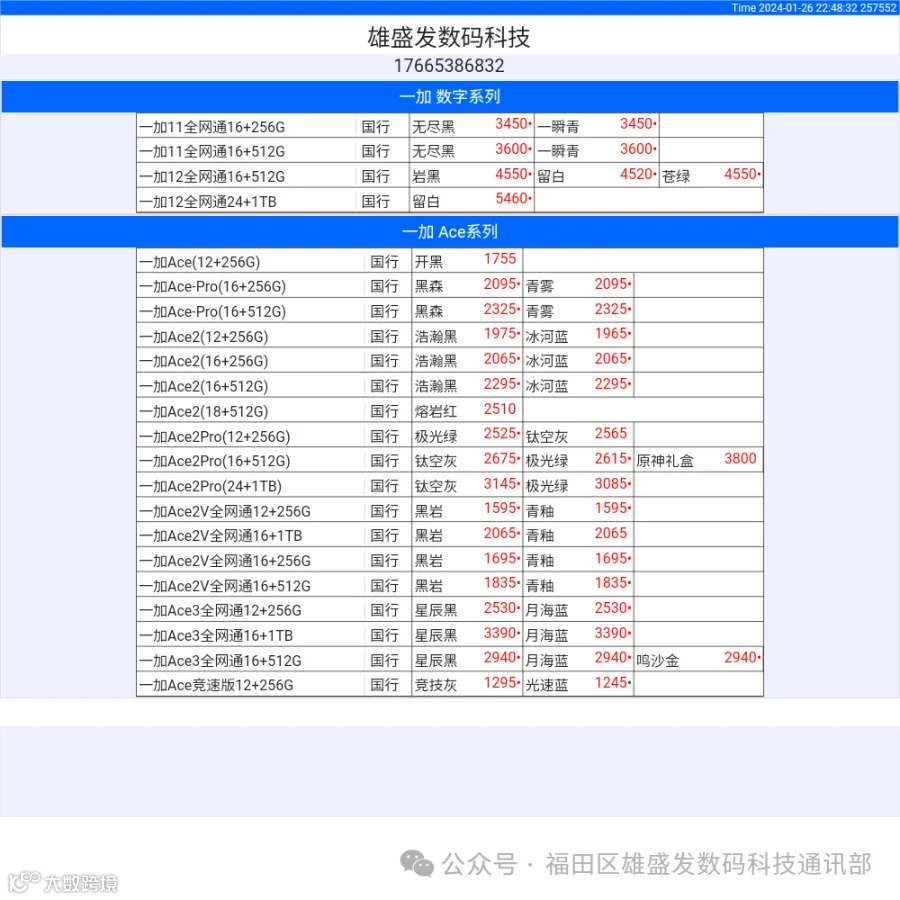Select row 一加Ace2V全网通16+256G
Viewport: 900px width, 900px height.
tap(450, 560)
